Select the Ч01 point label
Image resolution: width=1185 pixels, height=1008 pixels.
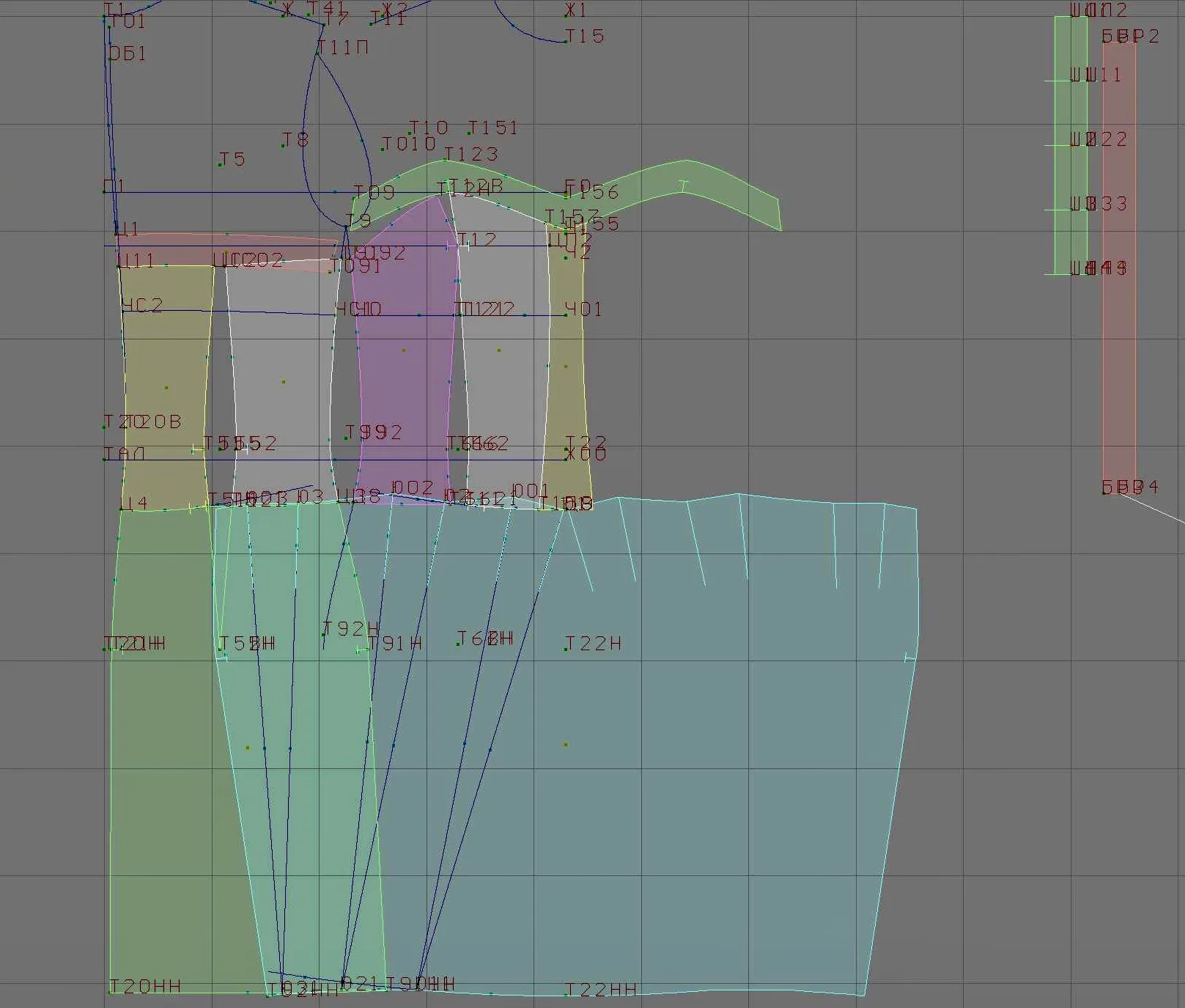click(584, 309)
